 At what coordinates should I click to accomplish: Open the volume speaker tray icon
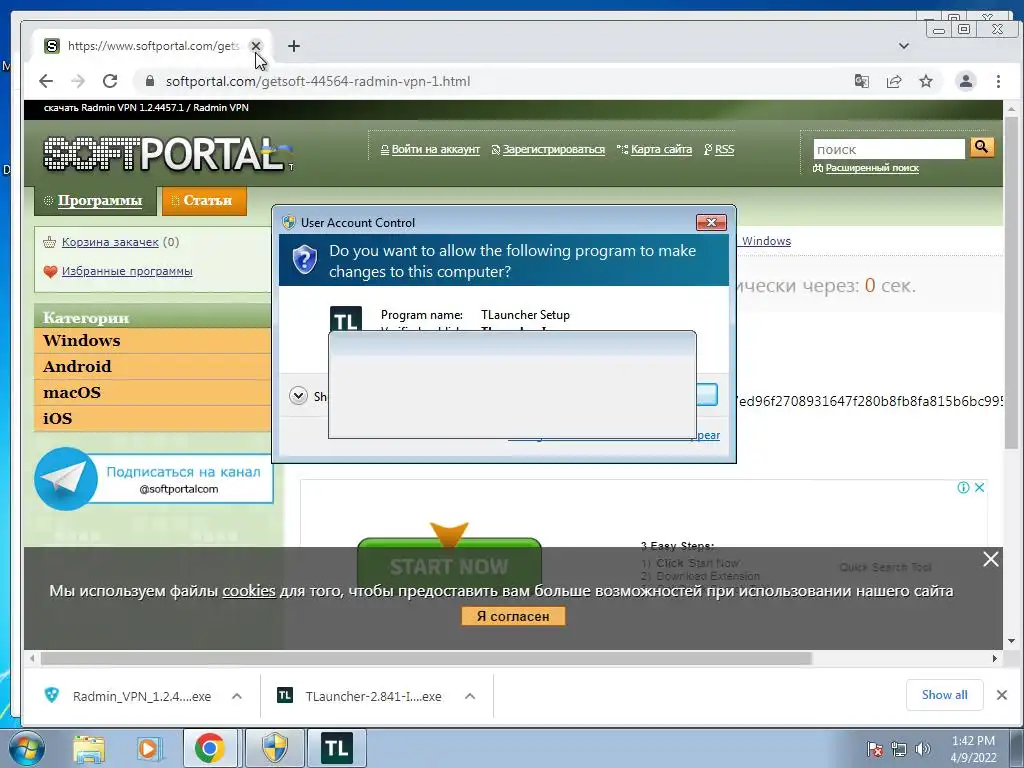tap(923, 749)
